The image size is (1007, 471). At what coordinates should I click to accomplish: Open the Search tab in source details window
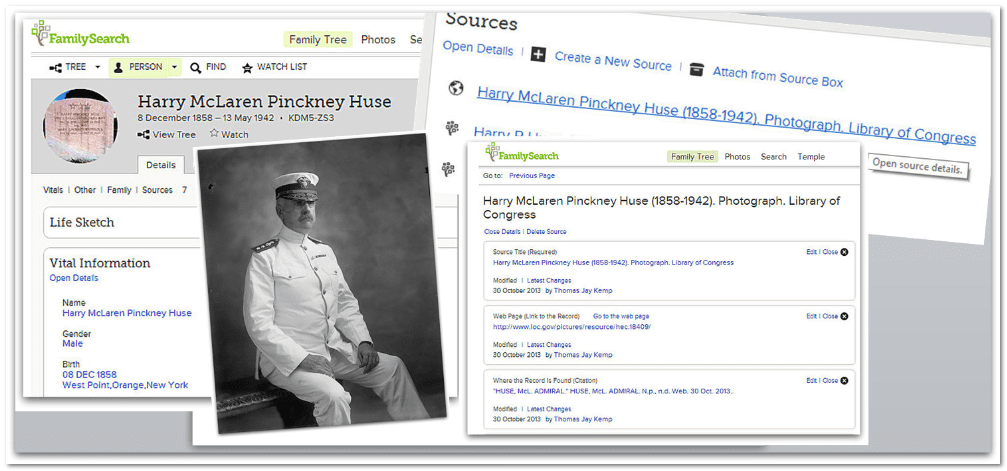774,157
